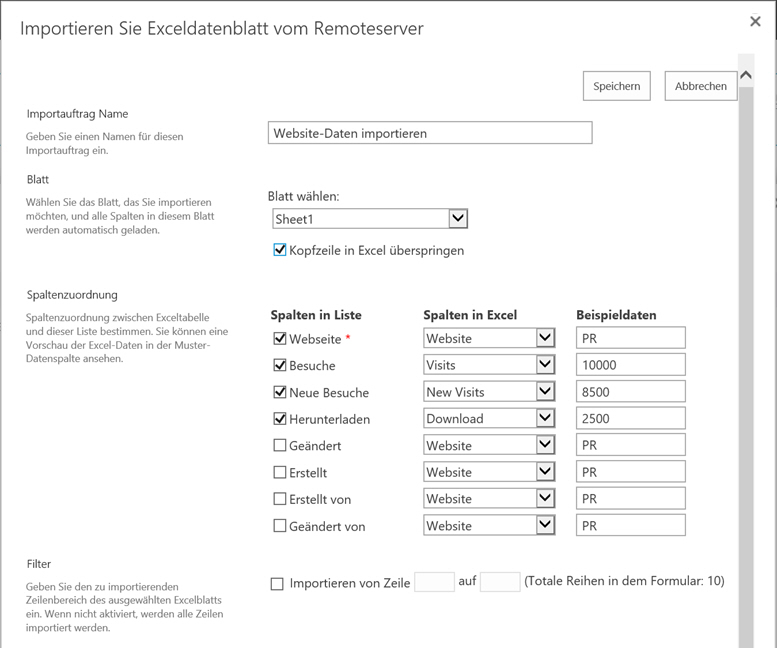This screenshot has height=648, width=777.
Task: Uncheck the Besuche column checkbox
Action: click(x=279, y=365)
